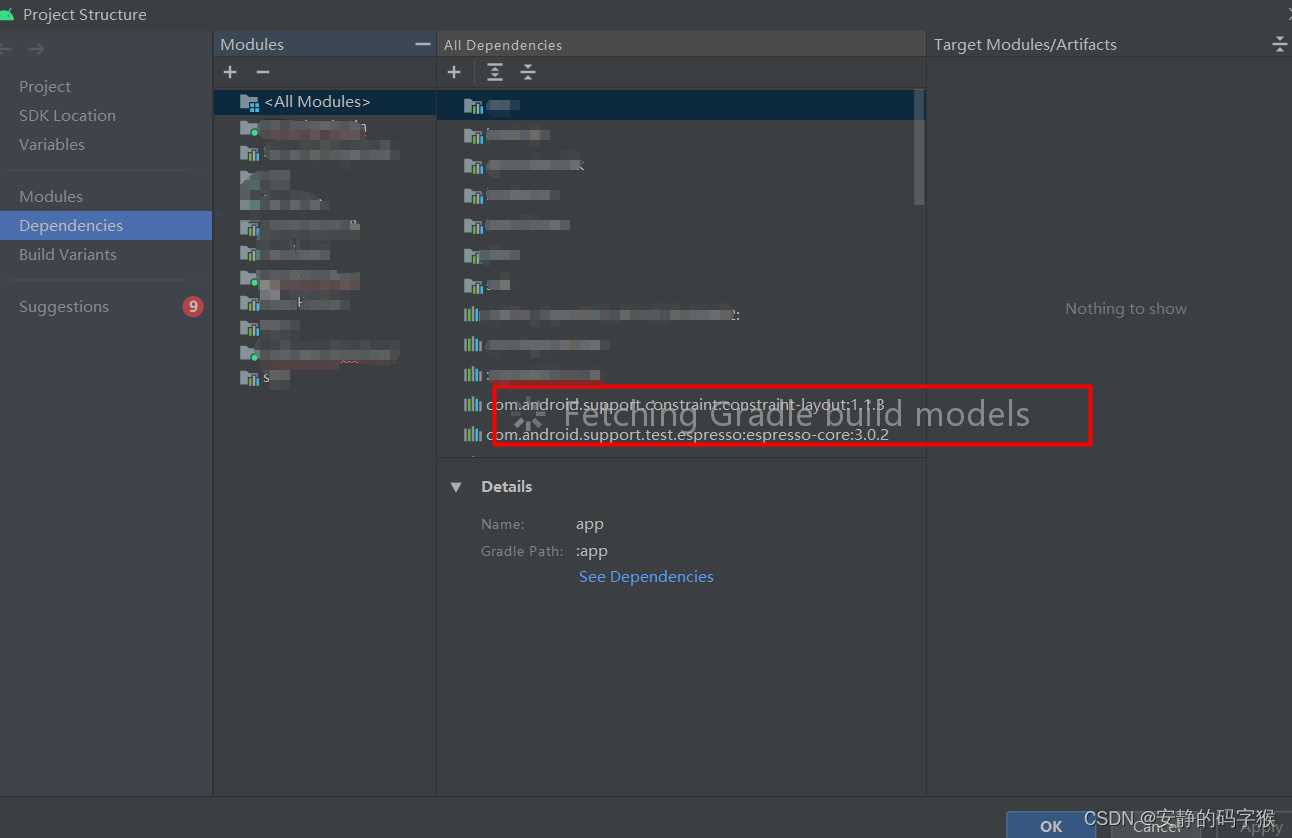Image resolution: width=1292 pixels, height=838 pixels.
Task: Select Dependencies in sidebar
Action: [106, 226]
